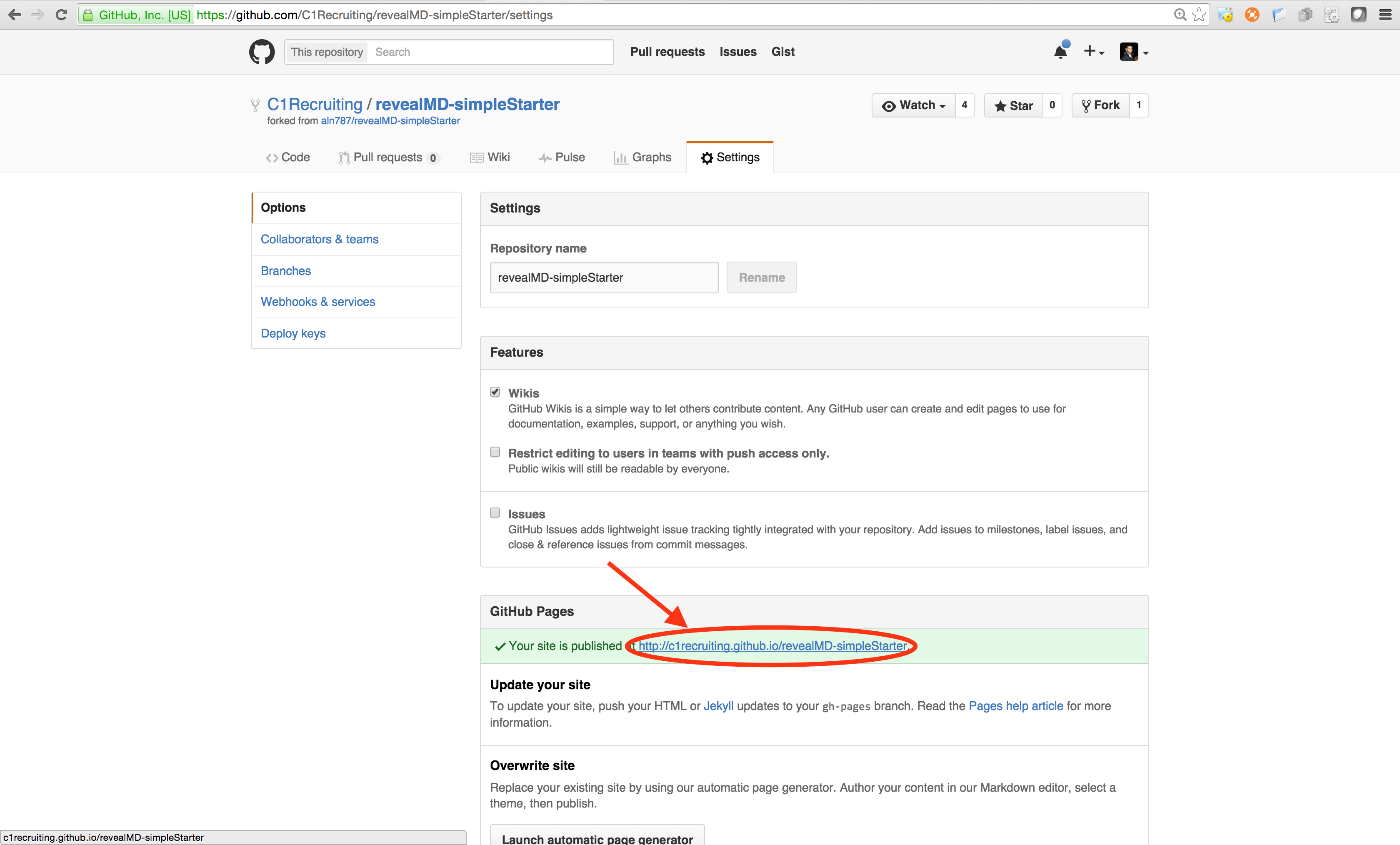Star this repository

(1014, 106)
